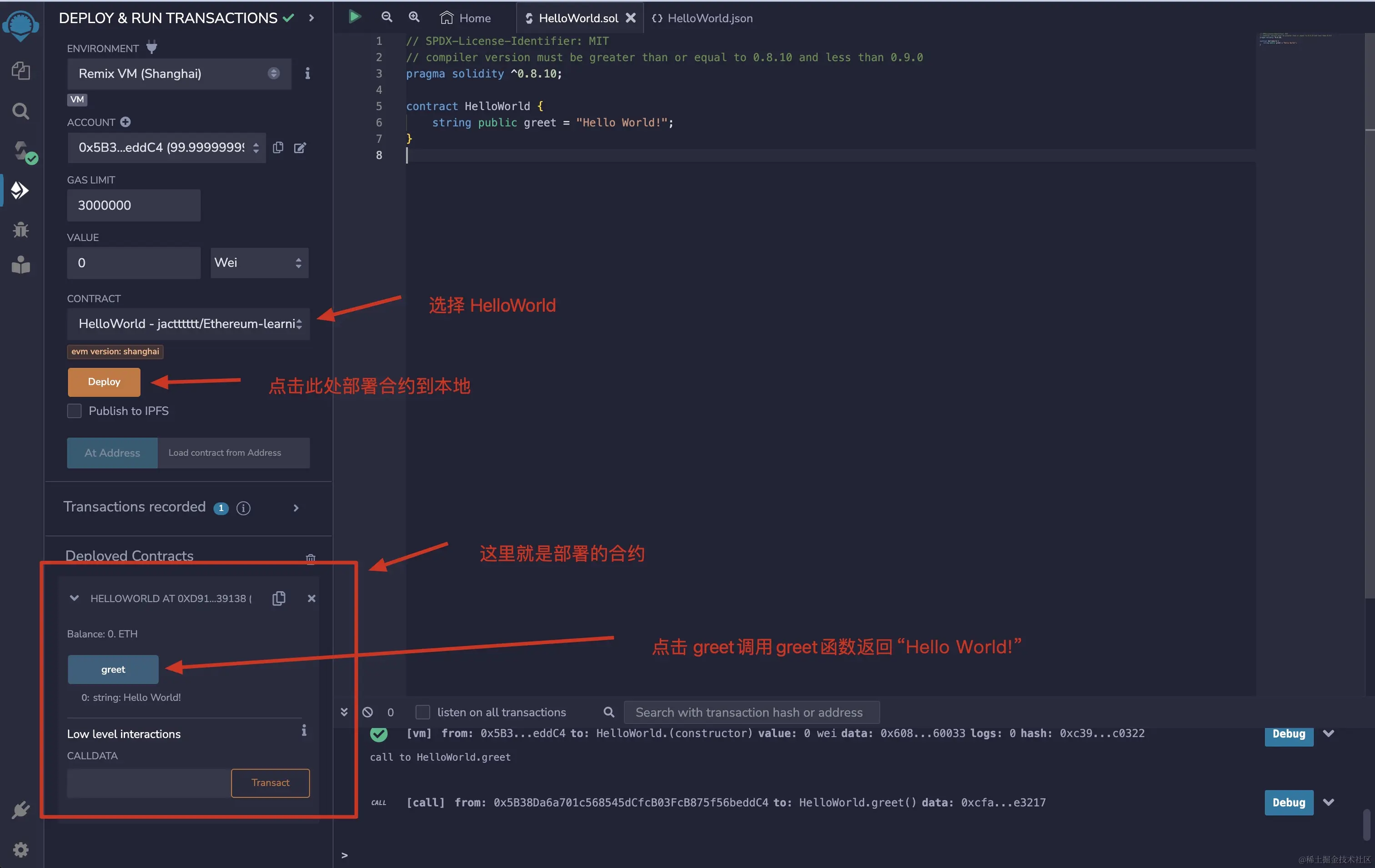The image size is (1375, 868).
Task: Open the Git/learn plugin sidebar icon
Action: 20,265
